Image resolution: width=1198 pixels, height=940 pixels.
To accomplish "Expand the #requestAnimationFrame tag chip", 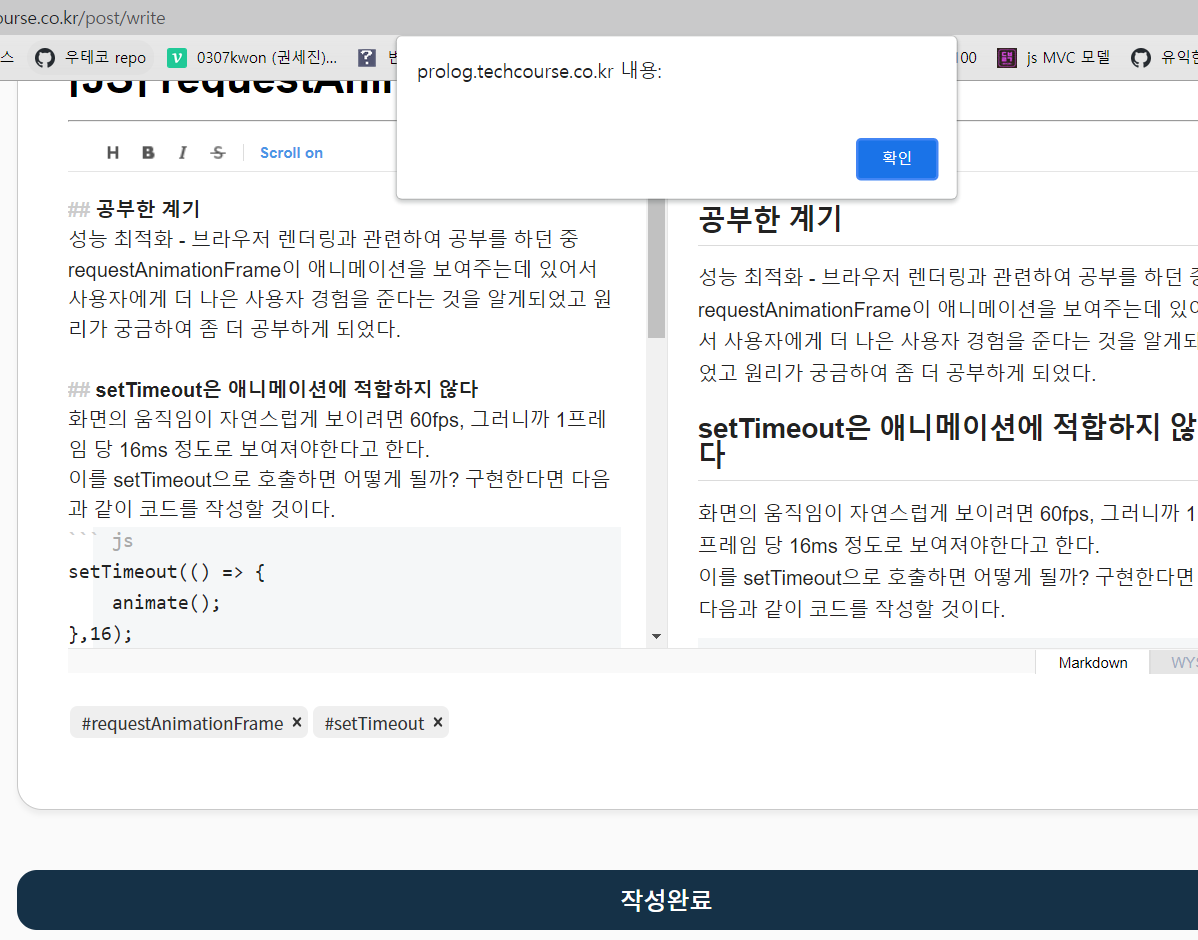I will pyautogui.click(x=180, y=722).
